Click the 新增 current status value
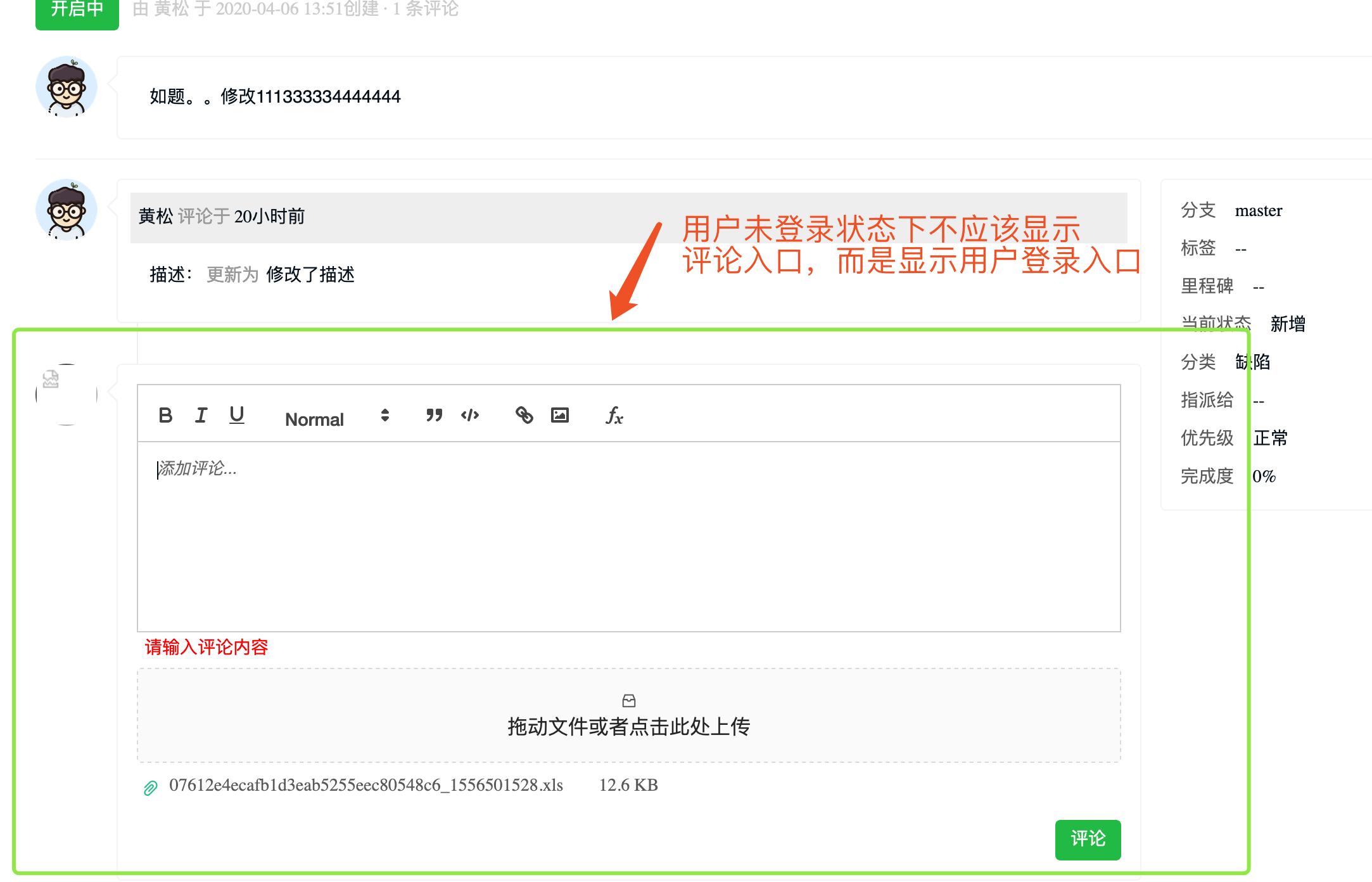 [1287, 324]
